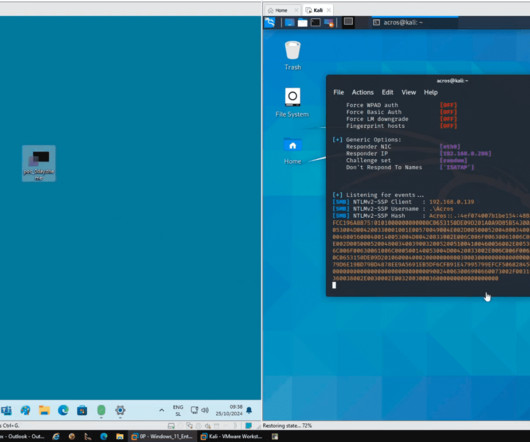This screenshot has width=530, height=442.
Task: Close the Home tab in VMware
Action: [x=296, y=10]
